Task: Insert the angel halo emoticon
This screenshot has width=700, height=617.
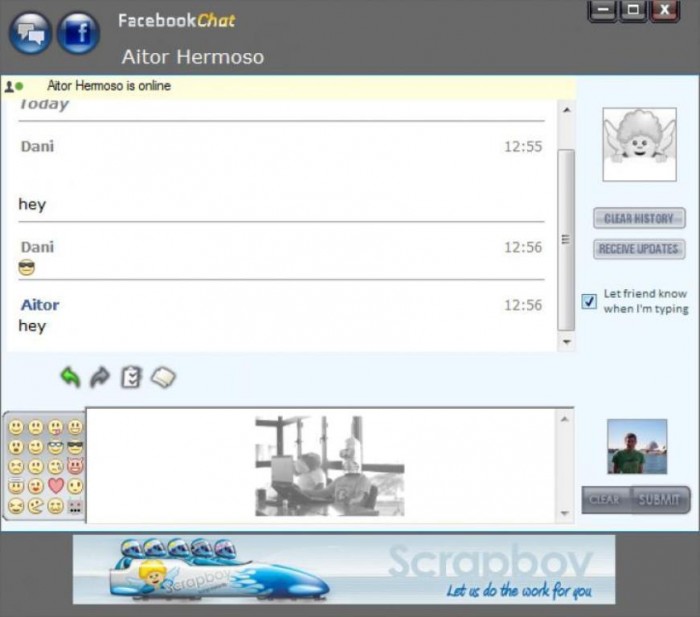Action: point(16,486)
